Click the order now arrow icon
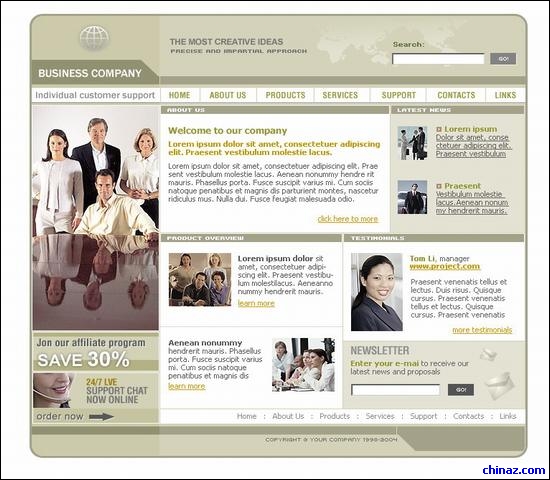Viewport: 550px width, 480px height. pyautogui.click(x=101, y=416)
